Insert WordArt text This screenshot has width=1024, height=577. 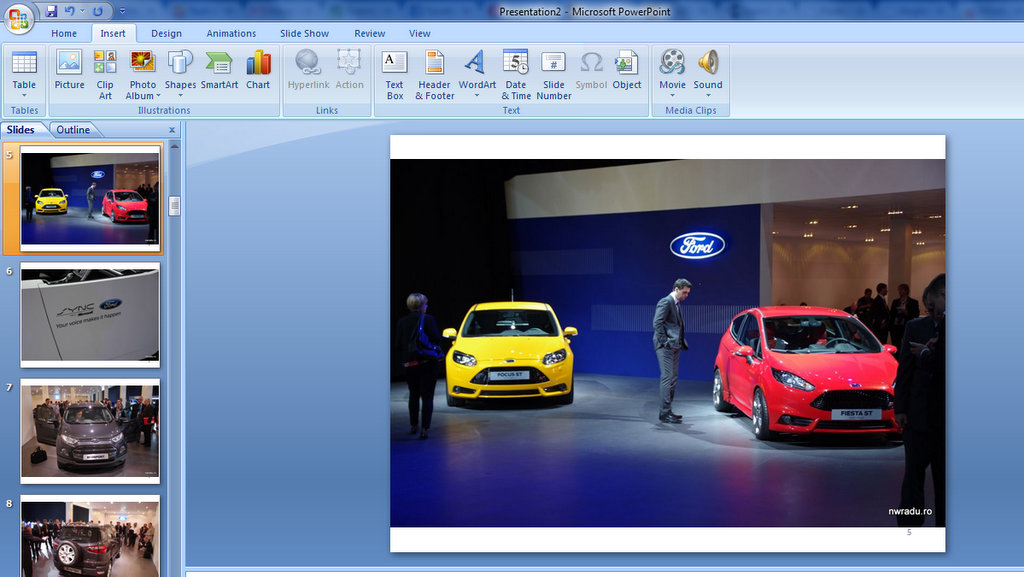477,74
